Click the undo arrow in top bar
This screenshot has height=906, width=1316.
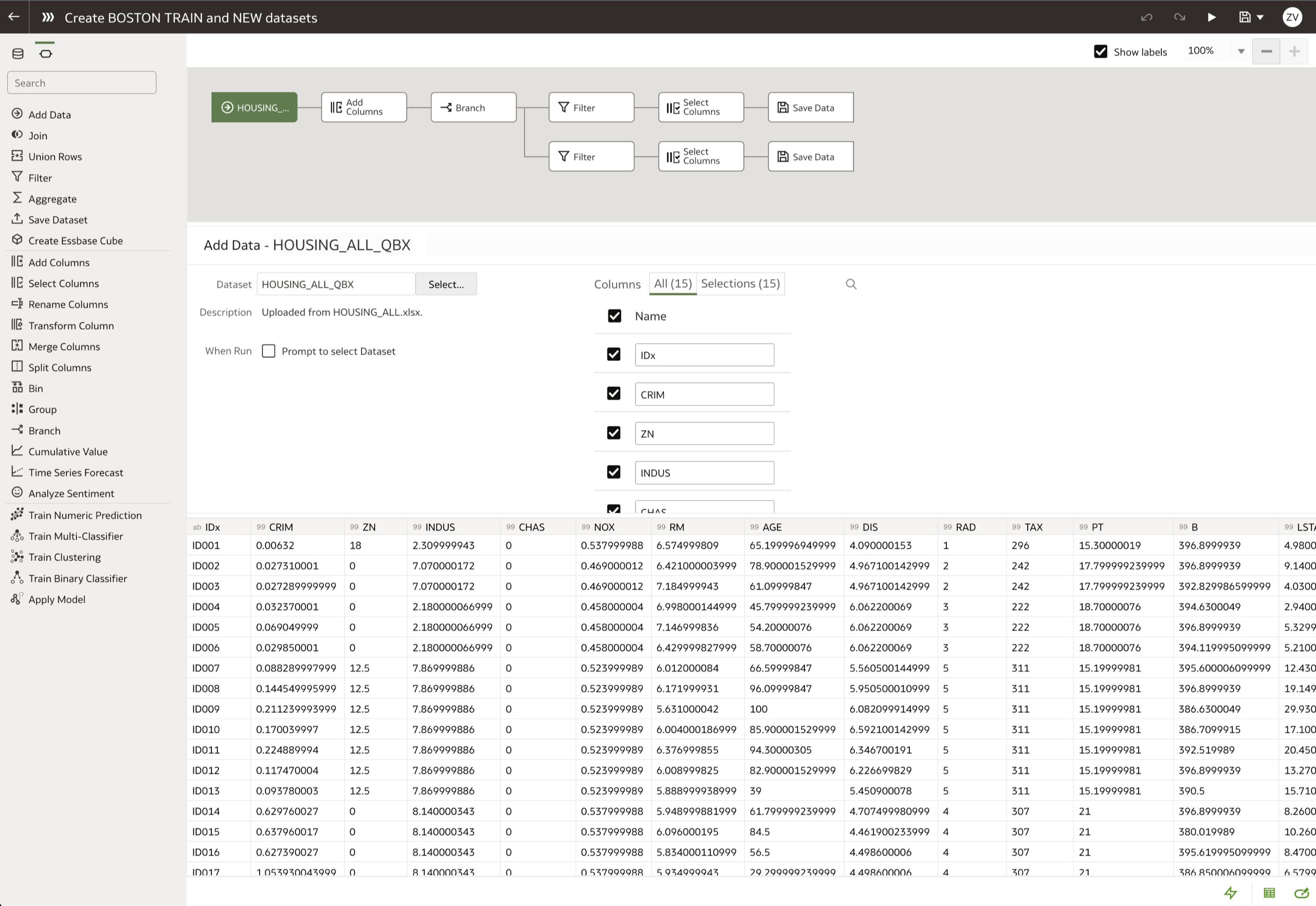tap(1146, 17)
